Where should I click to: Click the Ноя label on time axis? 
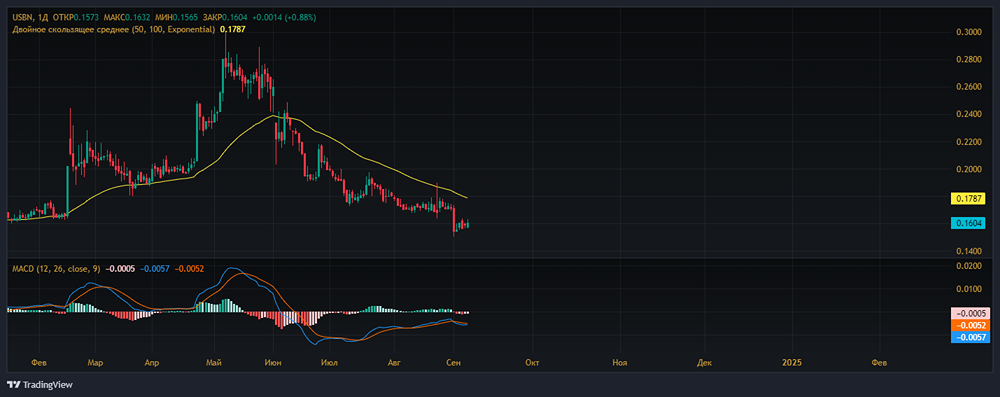tap(619, 363)
